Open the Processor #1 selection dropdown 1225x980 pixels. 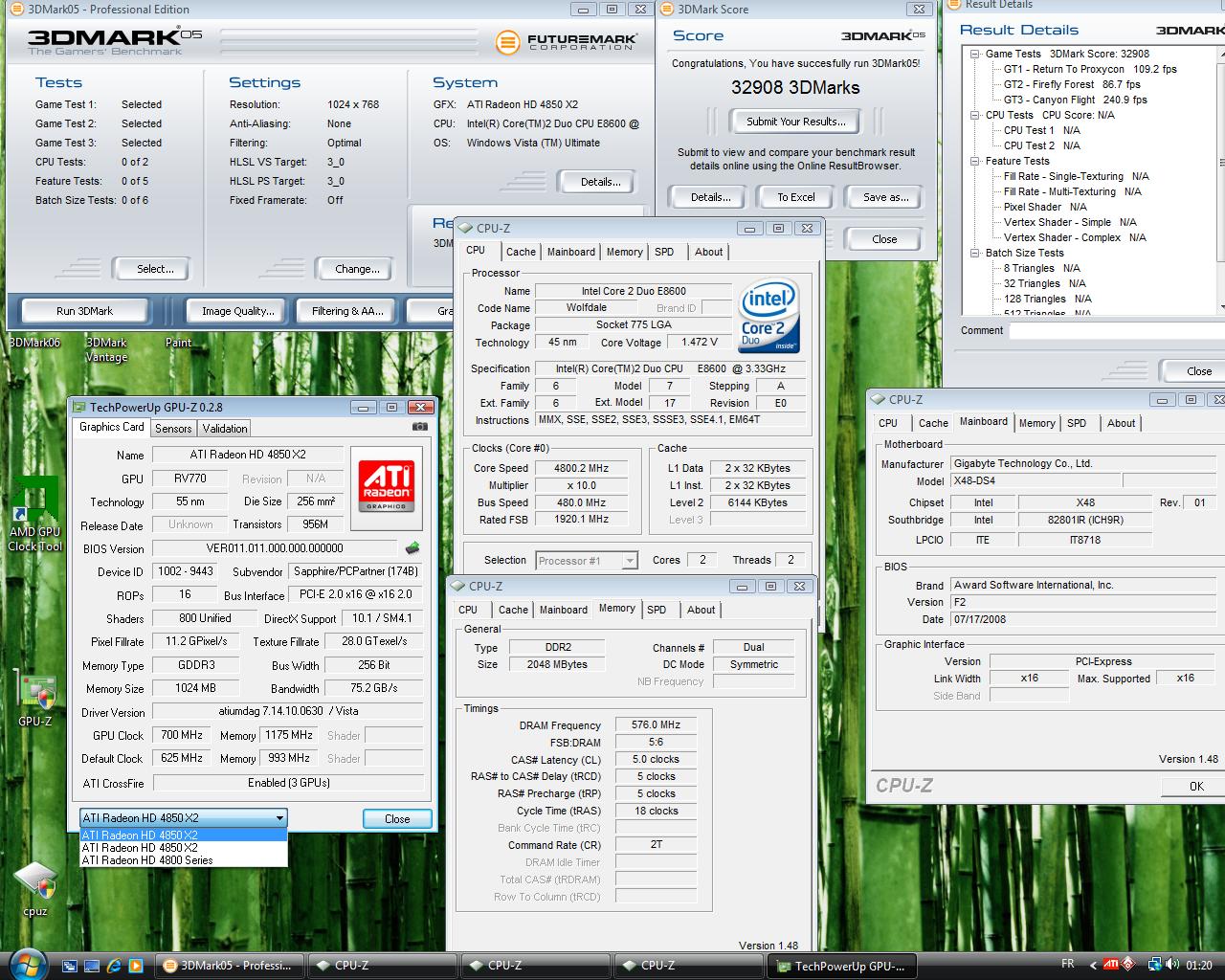[x=587, y=561]
